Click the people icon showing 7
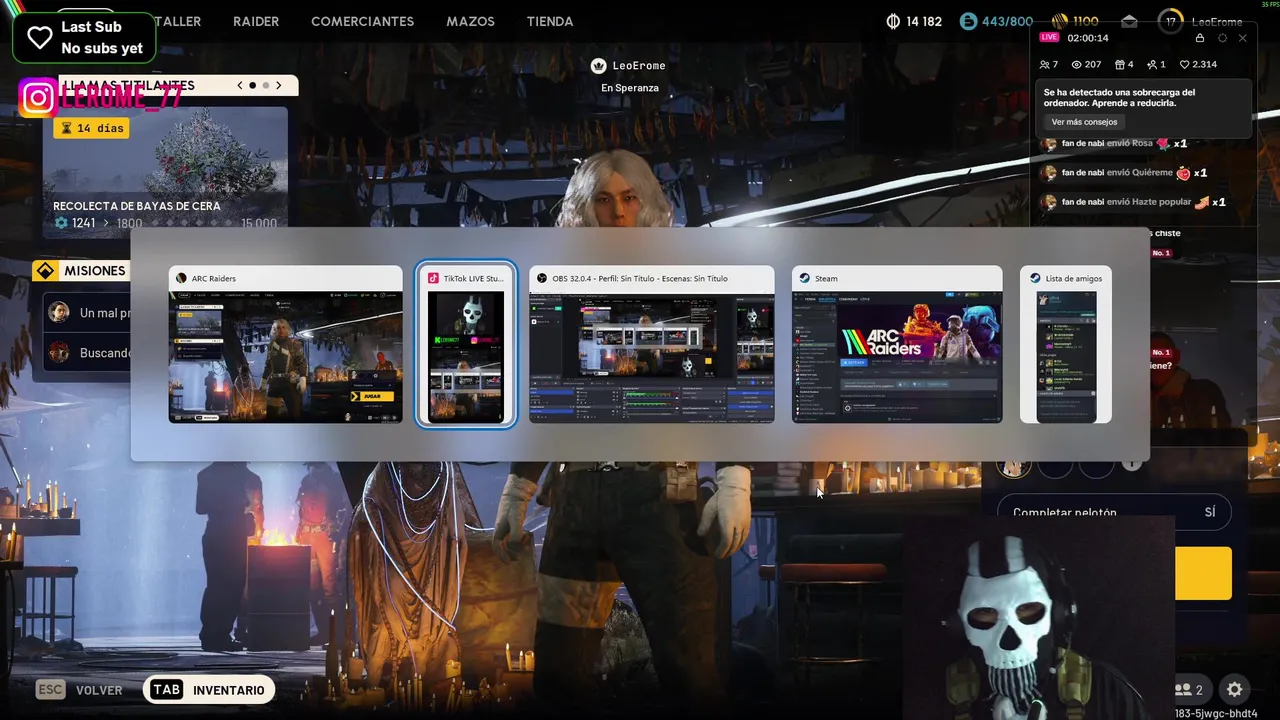Image resolution: width=1280 pixels, height=720 pixels. pyautogui.click(x=1044, y=64)
